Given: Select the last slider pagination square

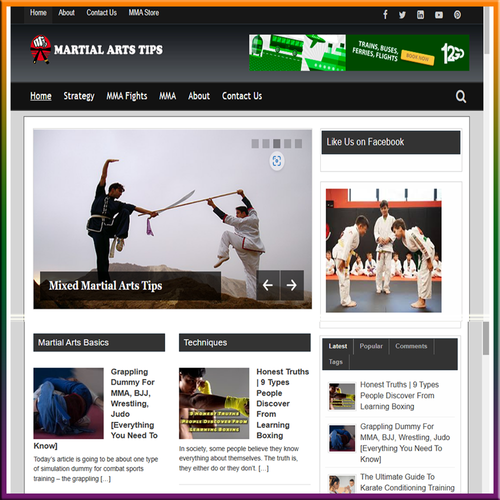Looking at the screenshot, I should tap(298, 143).
